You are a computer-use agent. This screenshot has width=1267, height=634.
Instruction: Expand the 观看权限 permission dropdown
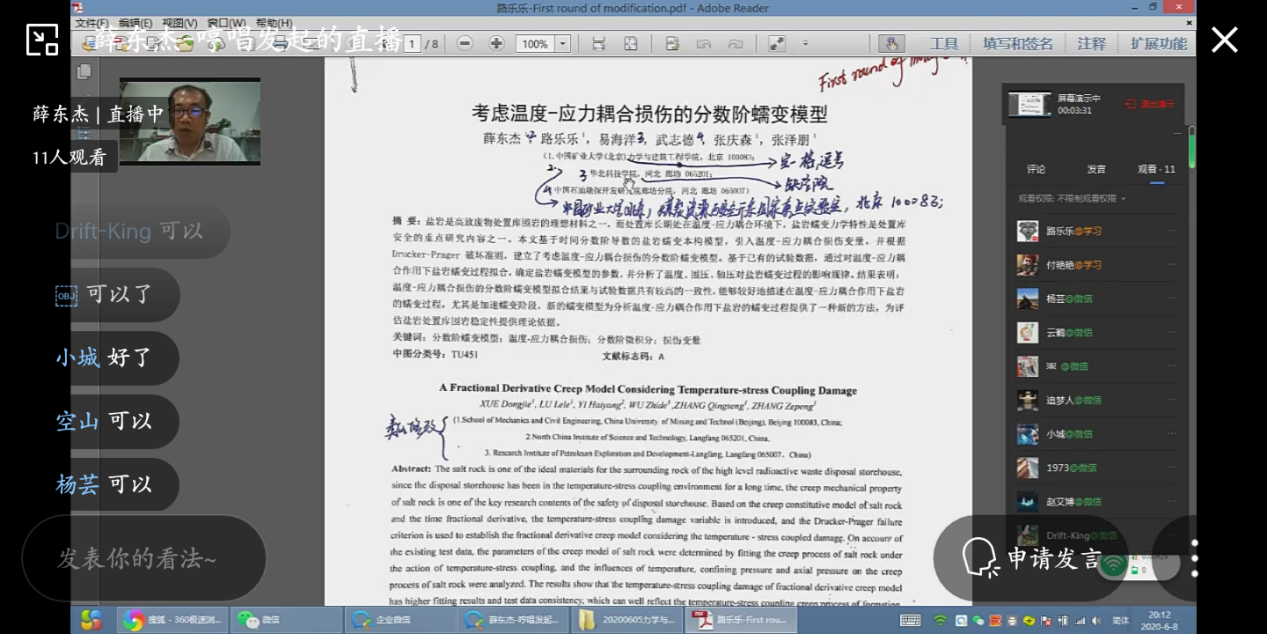coord(1070,198)
